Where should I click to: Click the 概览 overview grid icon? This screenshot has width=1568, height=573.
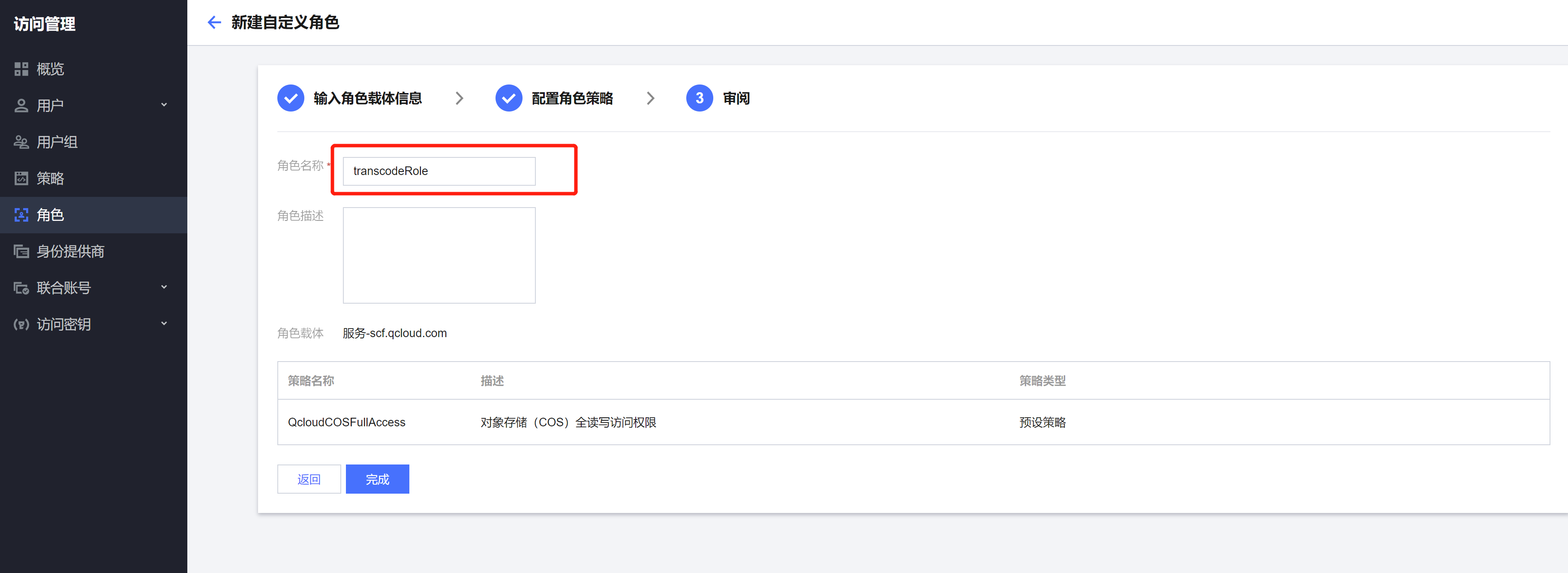[x=21, y=69]
